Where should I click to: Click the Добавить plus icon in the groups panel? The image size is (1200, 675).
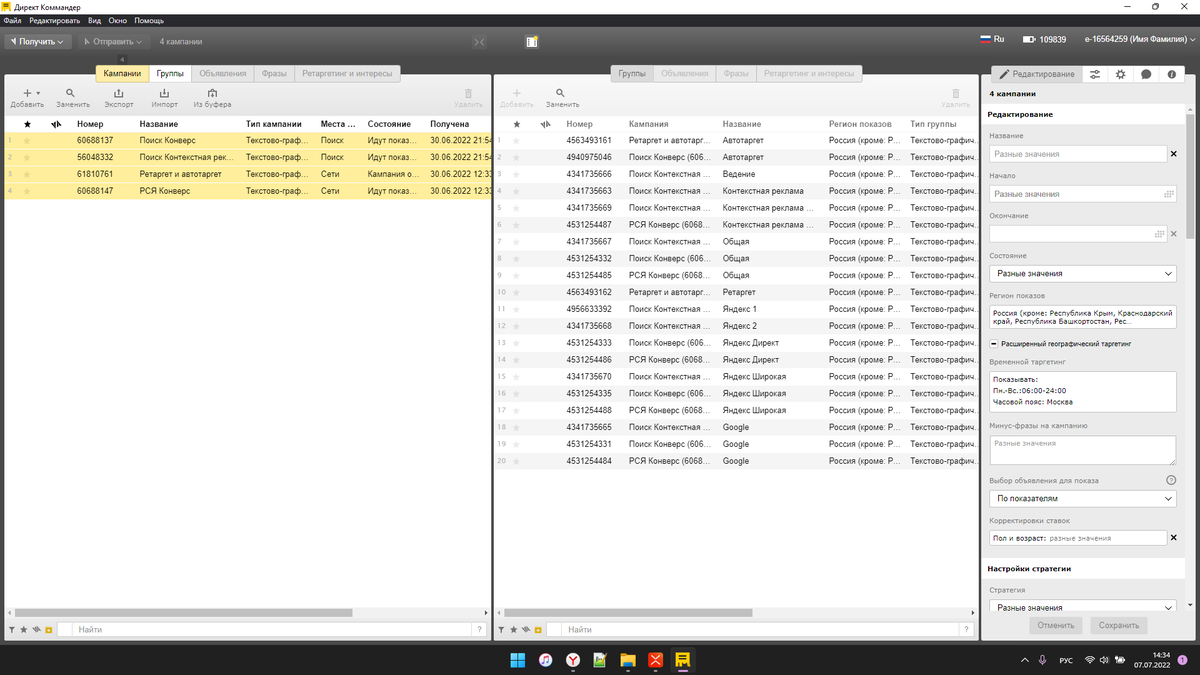point(516,93)
